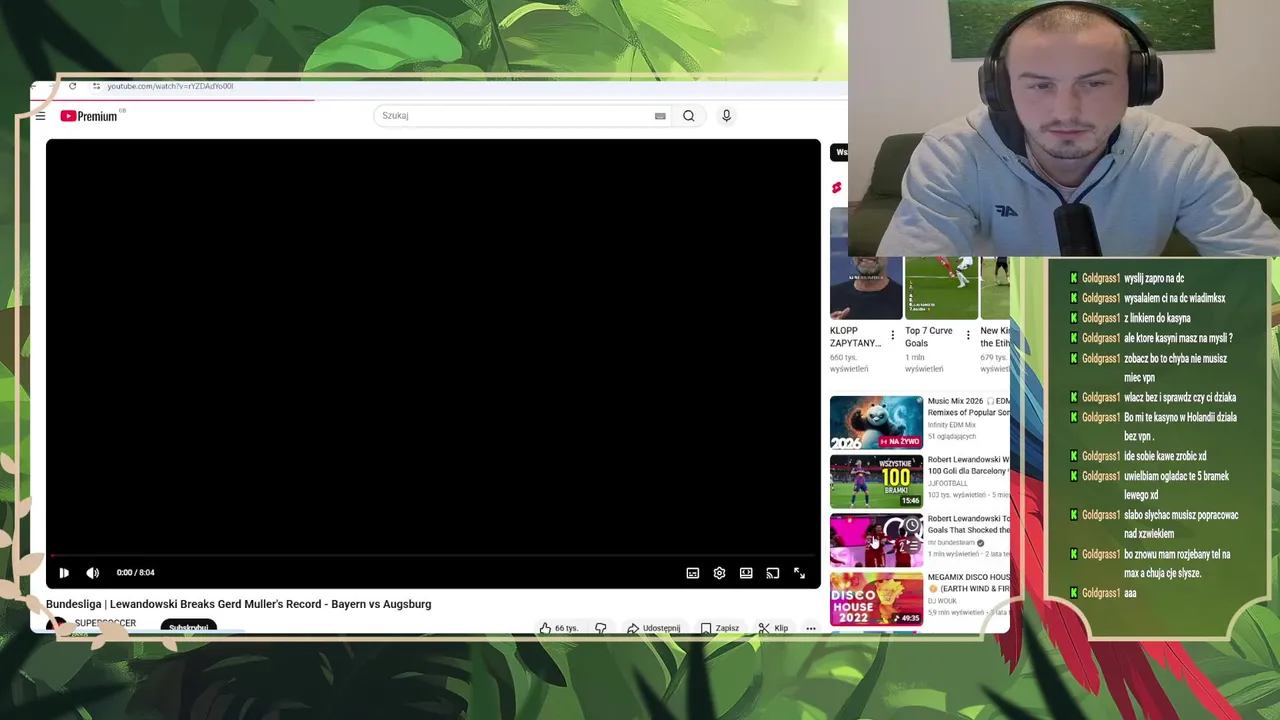The height and width of the screenshot is (720, 1280).
Task: Click the Top 7 Curve Goals title text
Action: pyautogui.click(x=929, y=337)
